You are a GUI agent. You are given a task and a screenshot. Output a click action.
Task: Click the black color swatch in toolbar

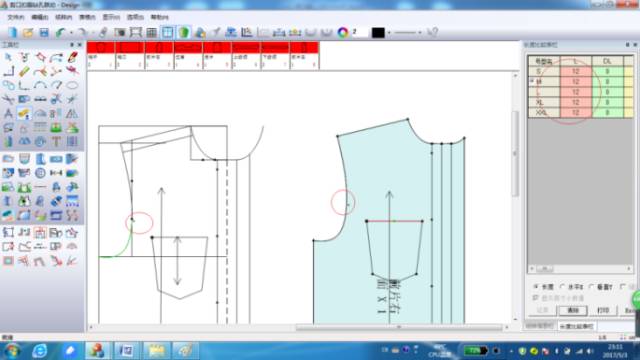click(x=378, y=33)
